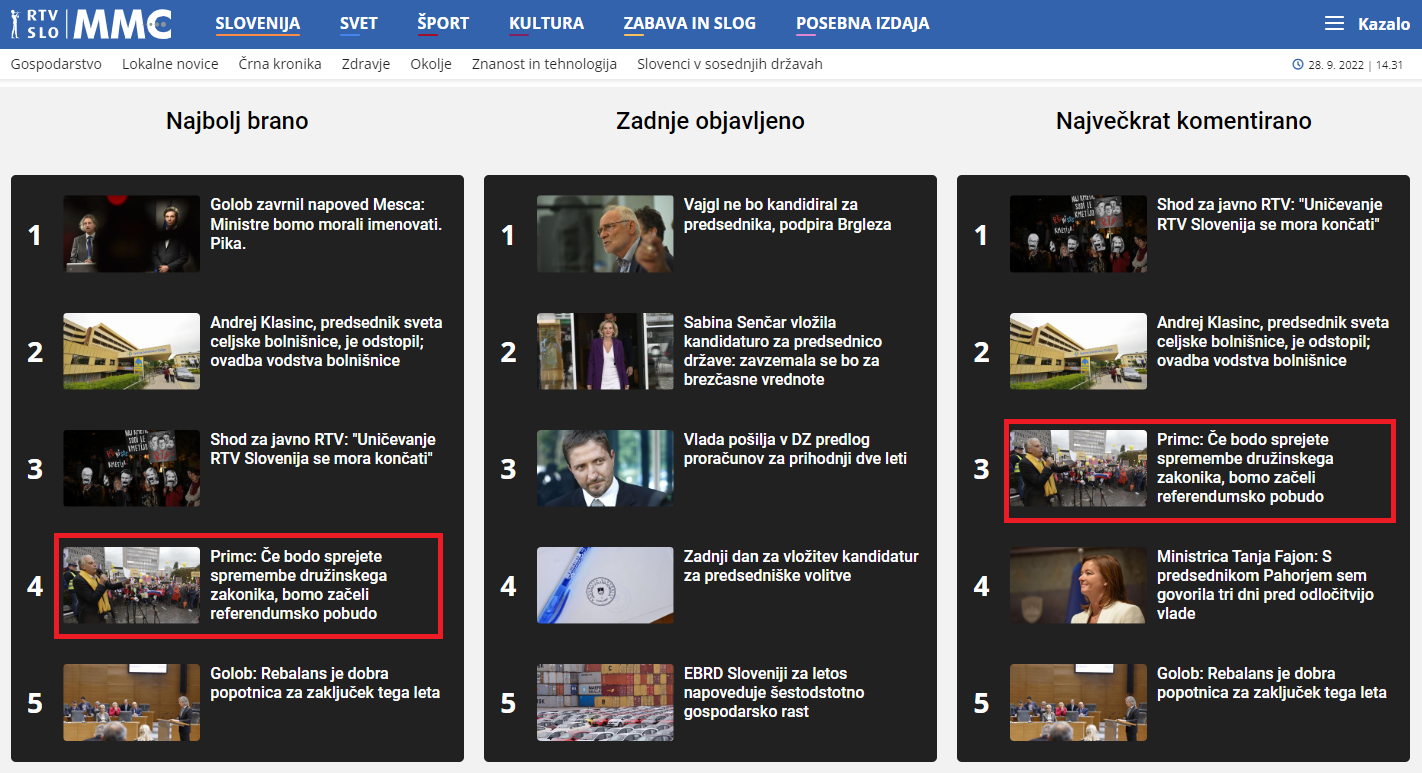Open Vlada pošilja v DZ budget headline
Screen dimensions: 1422x773
click(794, 449)
